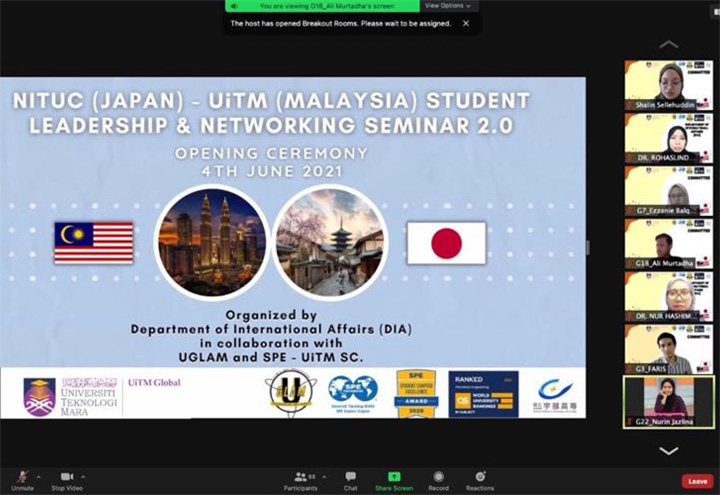Show more participant thumbnails with bottom chevron
The width and height of the screenshot is (720, 495).
[669, 450]
